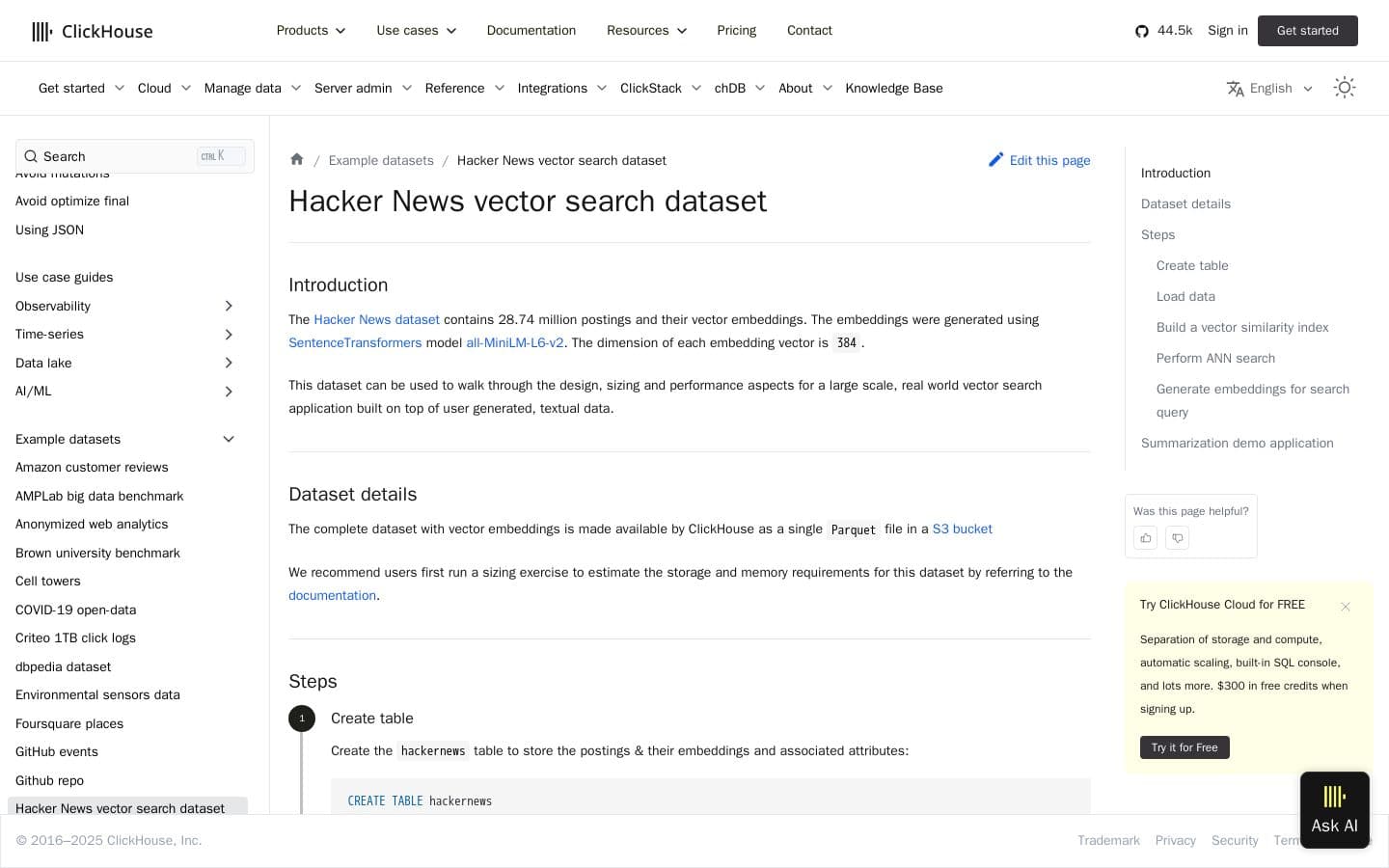Image resolution: width=1389 pixels, height=868 pixels.
Task: Open the Ask AI assistant
Action: point(1334,809)
